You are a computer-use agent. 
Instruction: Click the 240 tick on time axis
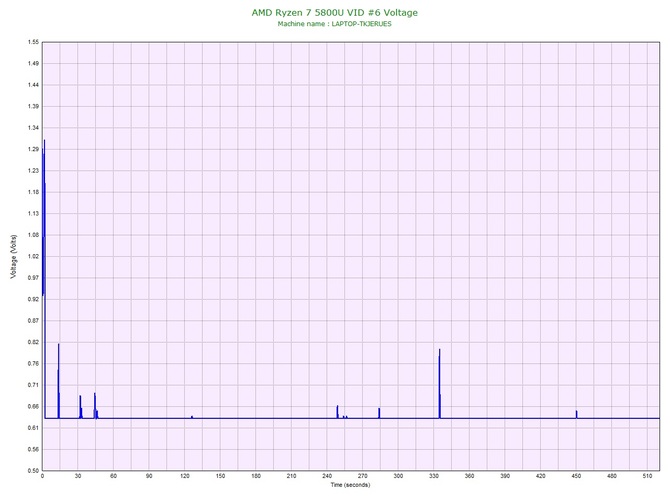click(x=327, y=476)
